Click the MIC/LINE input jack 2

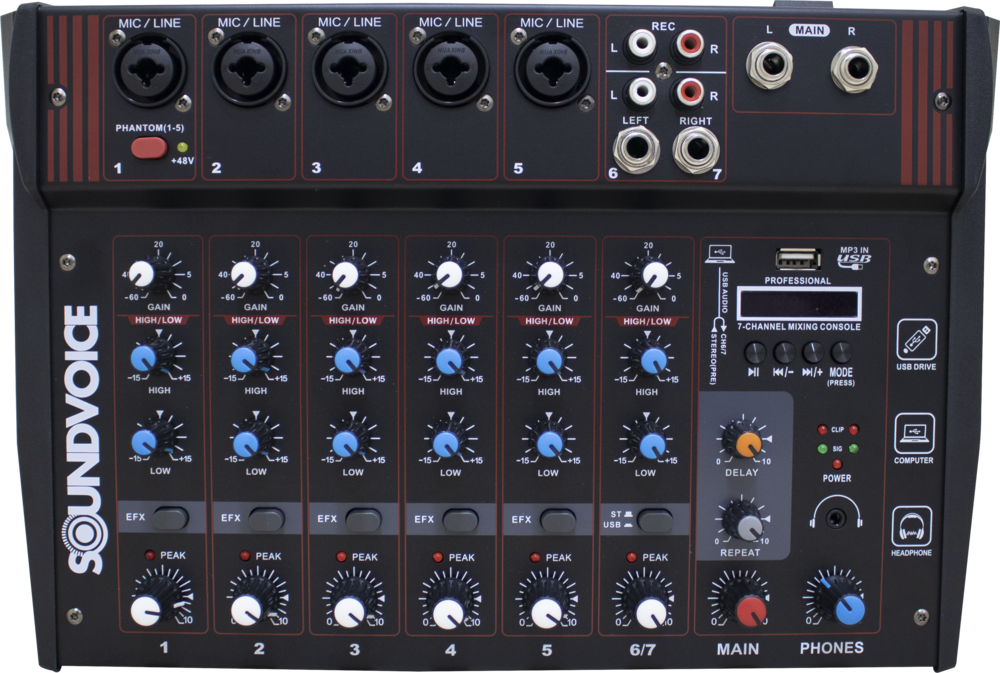[250, 70]
